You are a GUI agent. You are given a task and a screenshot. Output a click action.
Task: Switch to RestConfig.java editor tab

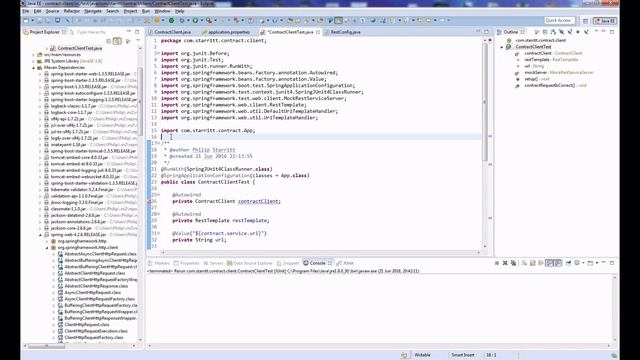coord(345,32)
